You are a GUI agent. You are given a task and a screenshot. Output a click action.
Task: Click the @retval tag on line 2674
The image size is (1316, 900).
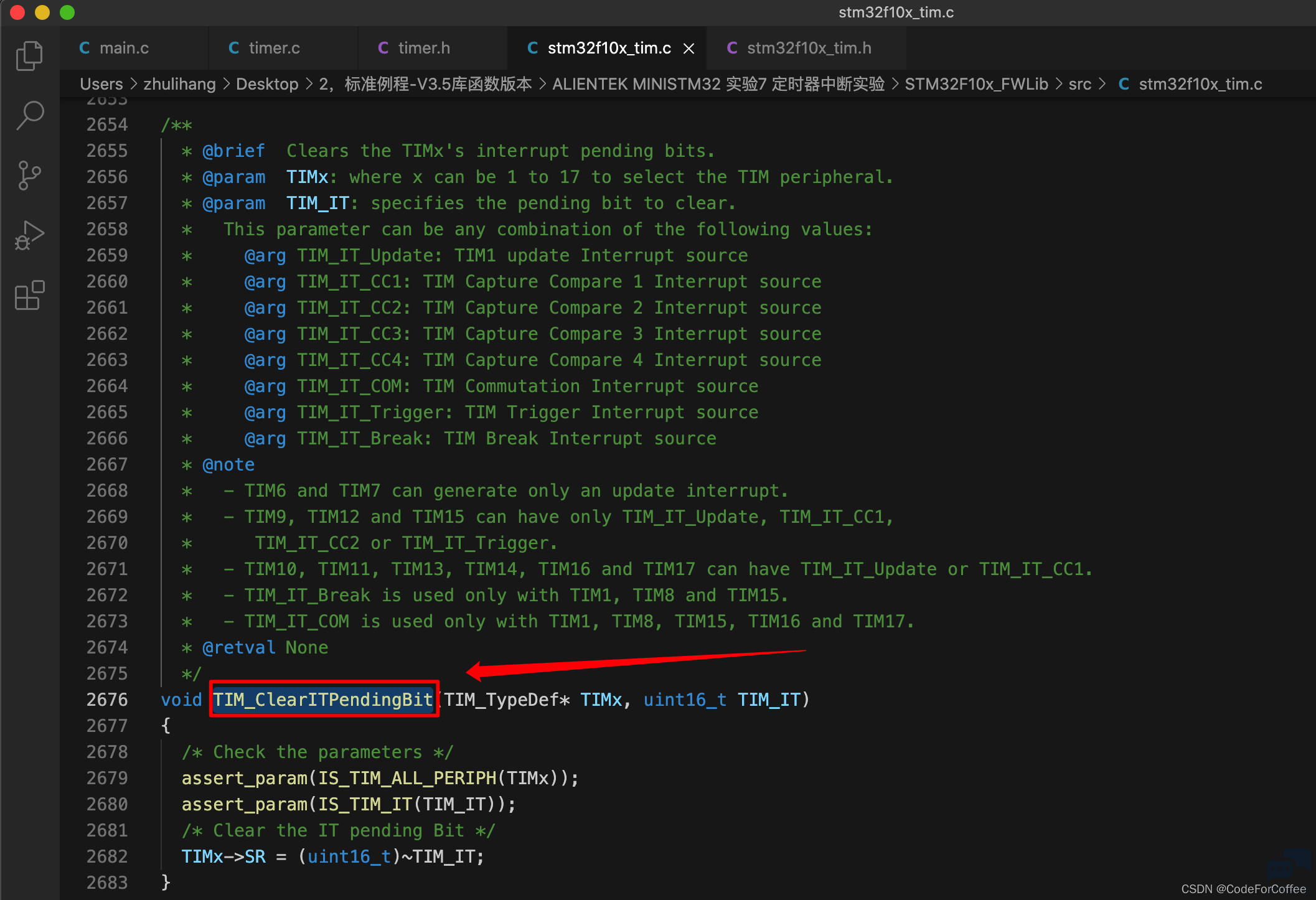[x=238, y=647]
